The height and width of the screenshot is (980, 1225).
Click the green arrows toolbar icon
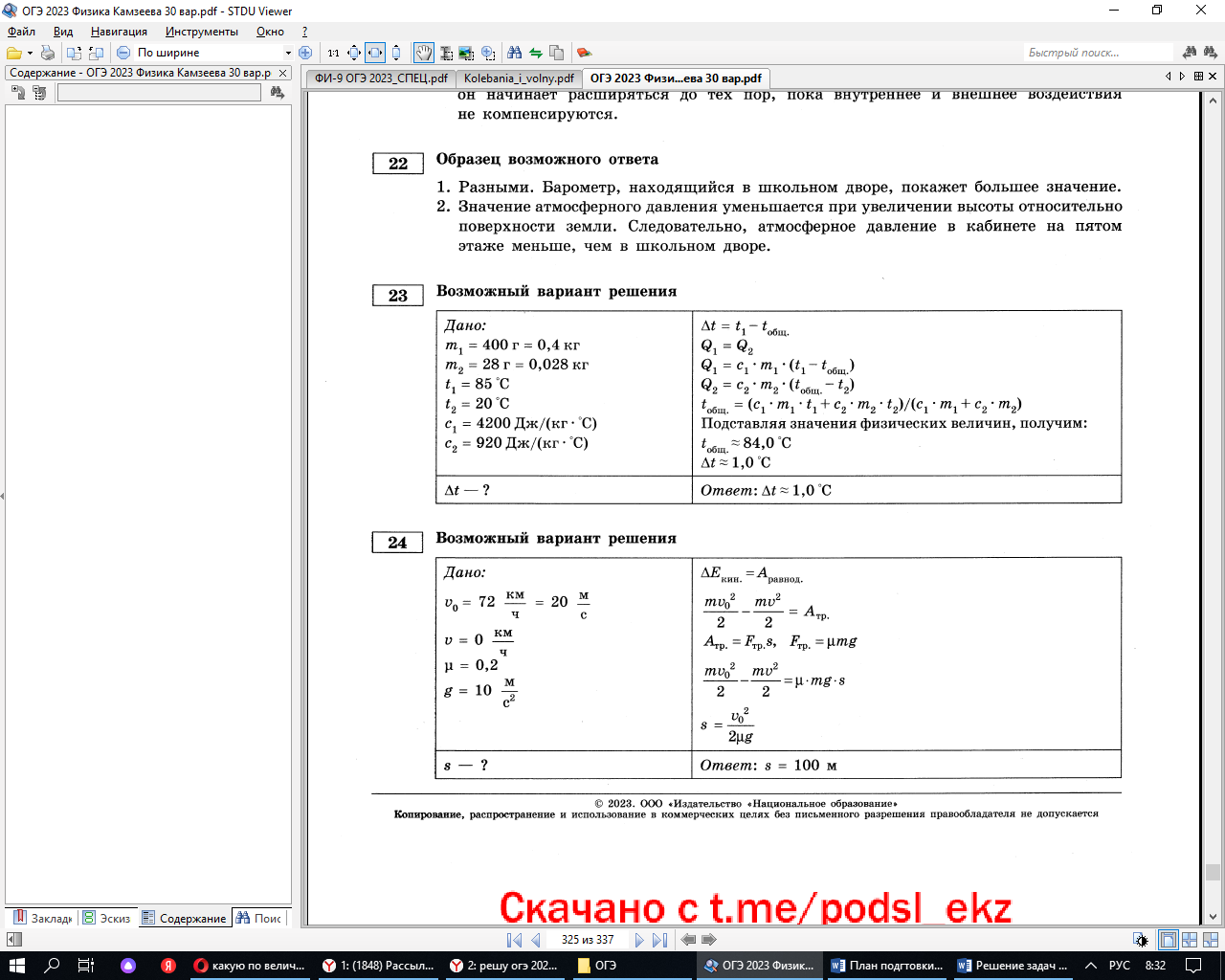tap(536, 53)
